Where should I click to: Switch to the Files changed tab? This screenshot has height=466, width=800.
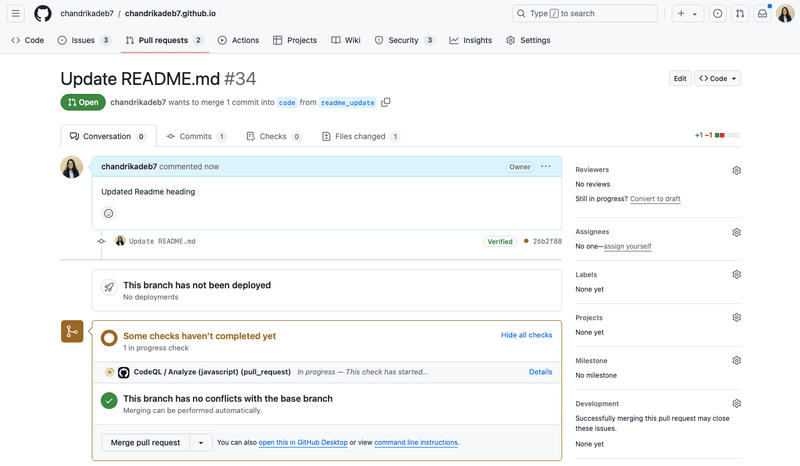tap(361, 136)
